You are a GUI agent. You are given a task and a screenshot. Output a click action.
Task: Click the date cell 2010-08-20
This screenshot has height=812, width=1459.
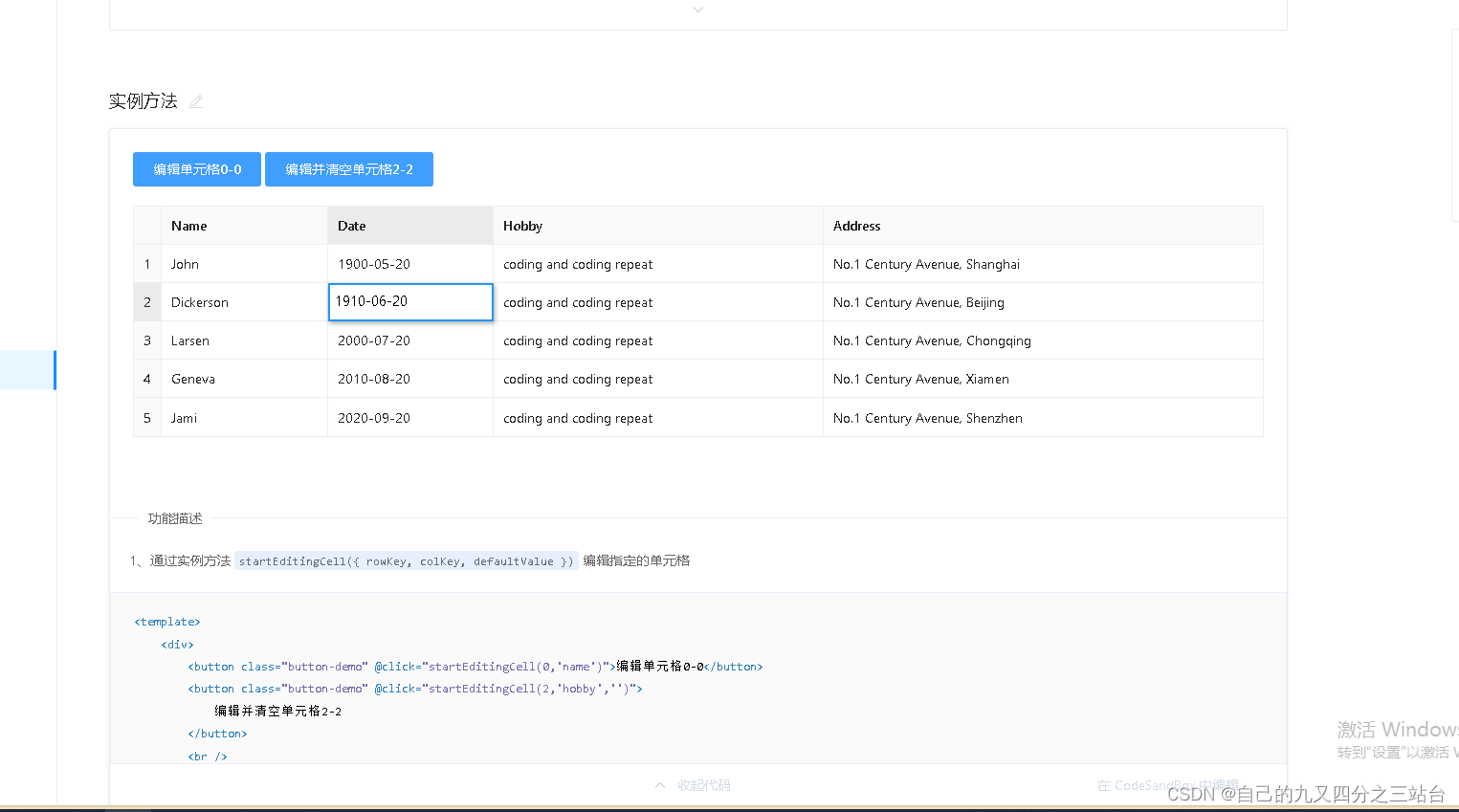coord(410,379)
